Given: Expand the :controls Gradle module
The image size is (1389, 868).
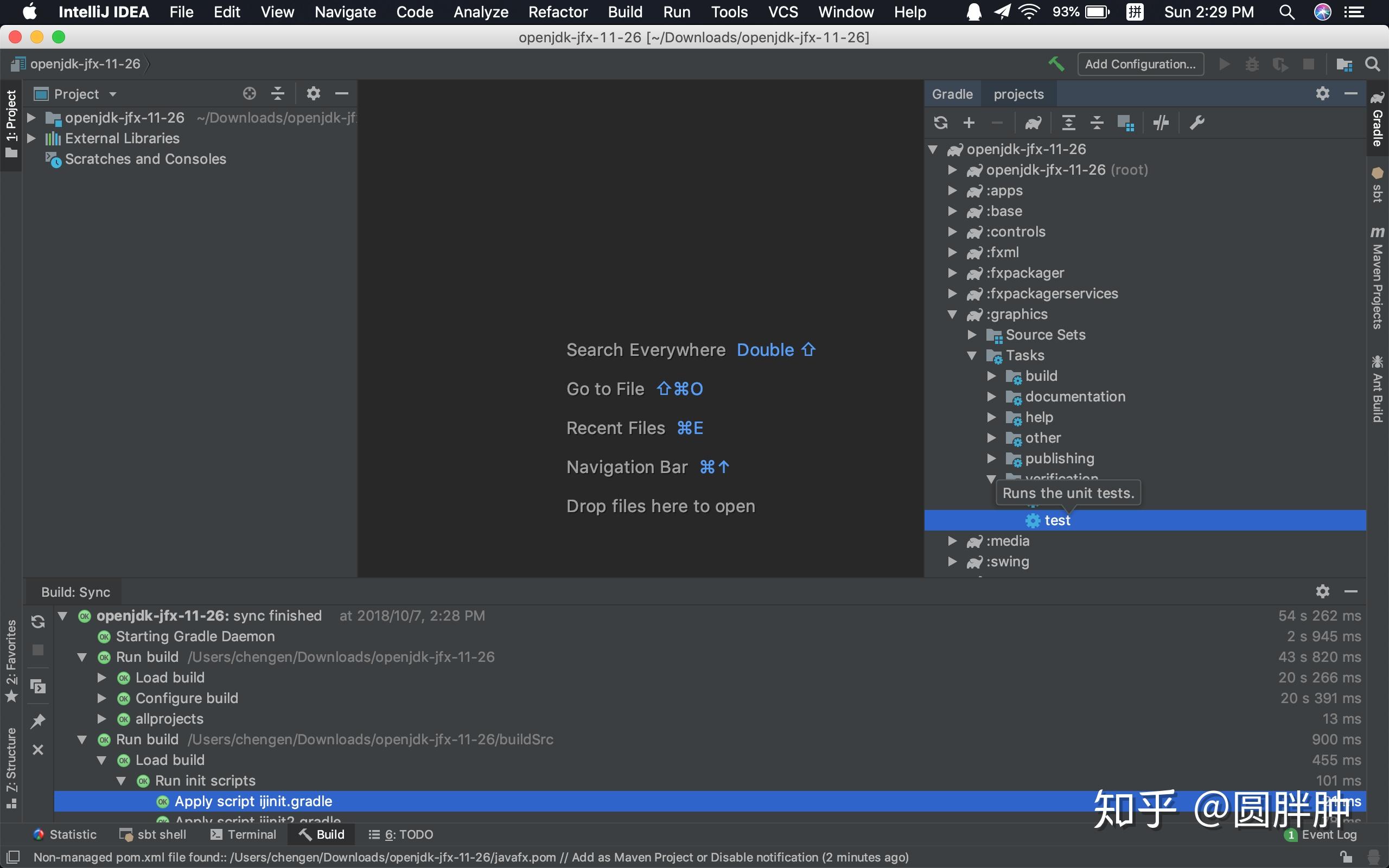Looking at the screenshot, I should pos(952,232).
